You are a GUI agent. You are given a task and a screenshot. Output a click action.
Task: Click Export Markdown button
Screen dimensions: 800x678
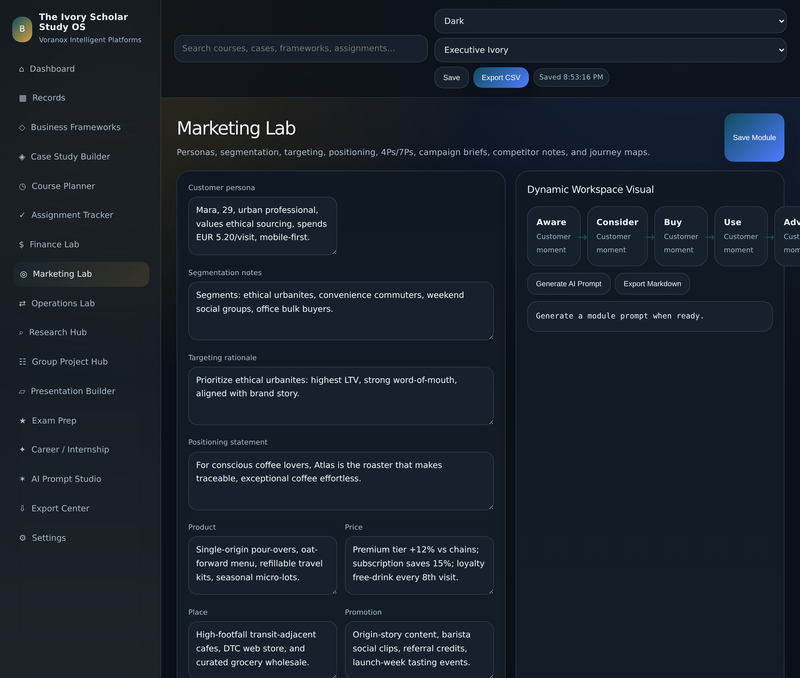[652, 284]
